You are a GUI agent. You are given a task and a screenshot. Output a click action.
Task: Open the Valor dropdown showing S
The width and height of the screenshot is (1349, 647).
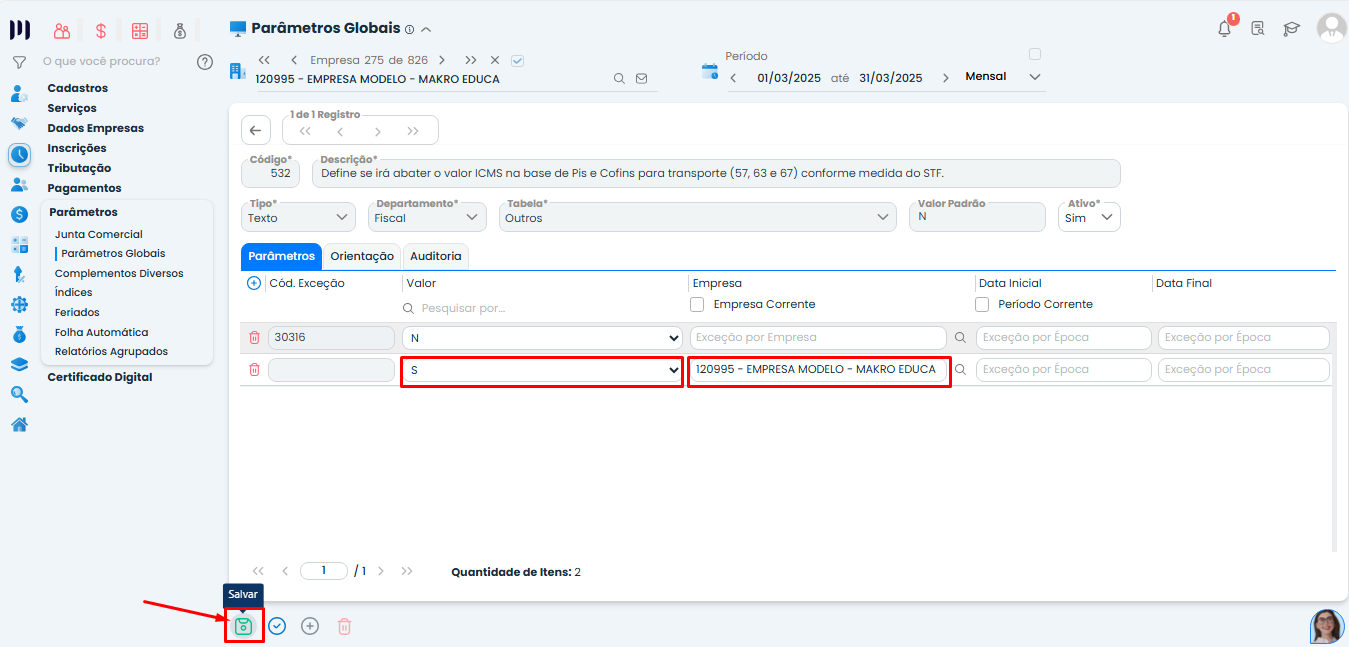point(542,370)
